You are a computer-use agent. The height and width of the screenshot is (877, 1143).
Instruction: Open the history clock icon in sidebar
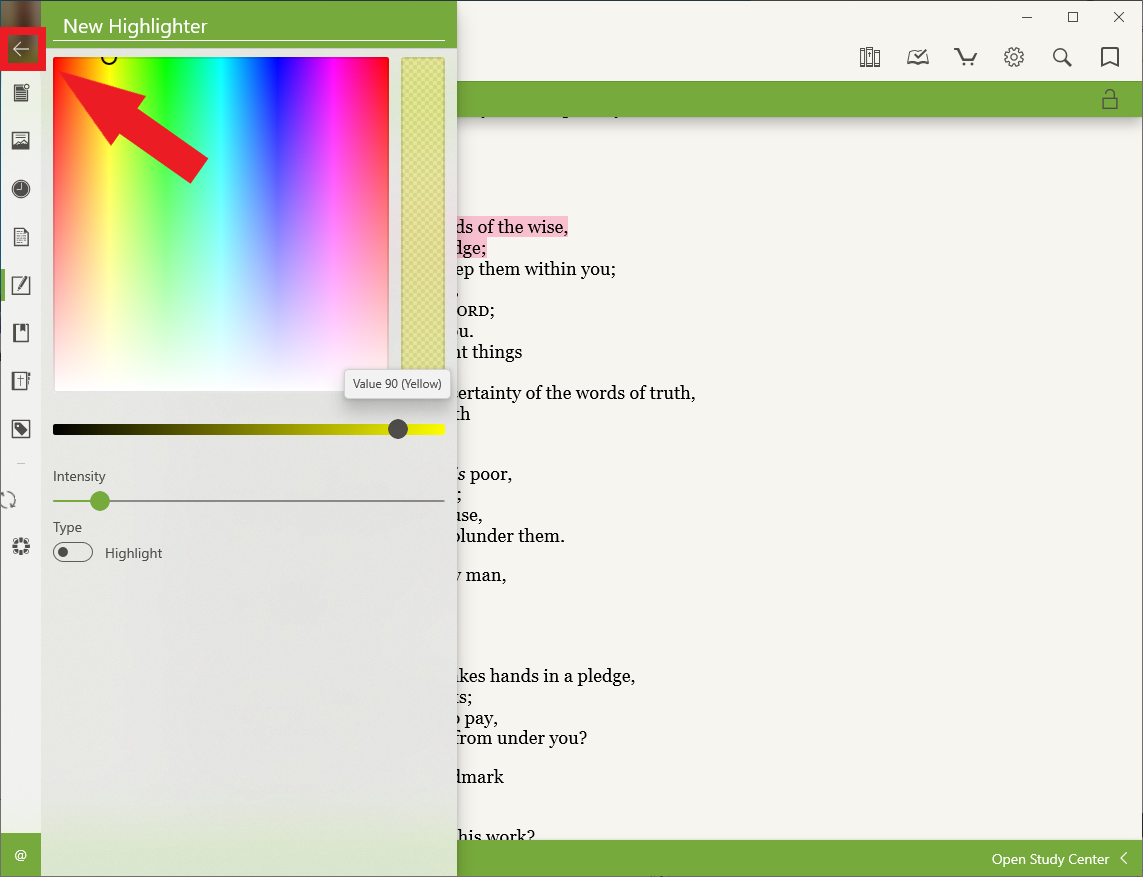[21, 189]
